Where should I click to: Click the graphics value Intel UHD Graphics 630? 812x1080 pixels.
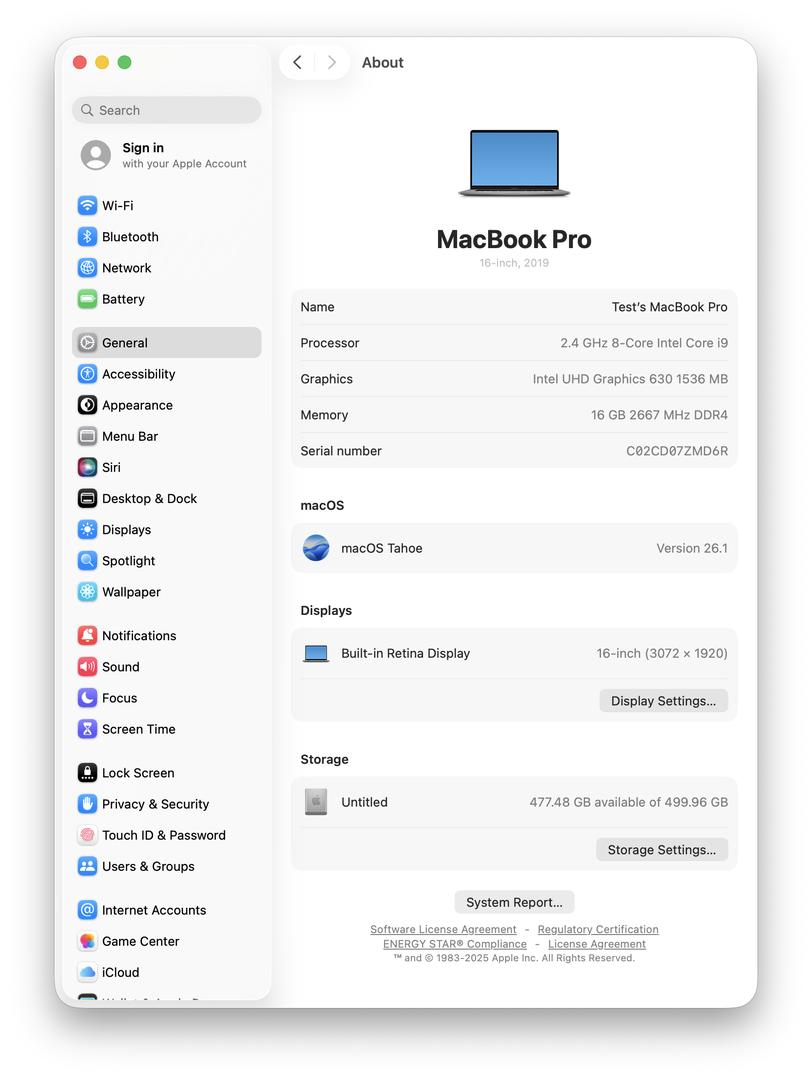[629, 378]
